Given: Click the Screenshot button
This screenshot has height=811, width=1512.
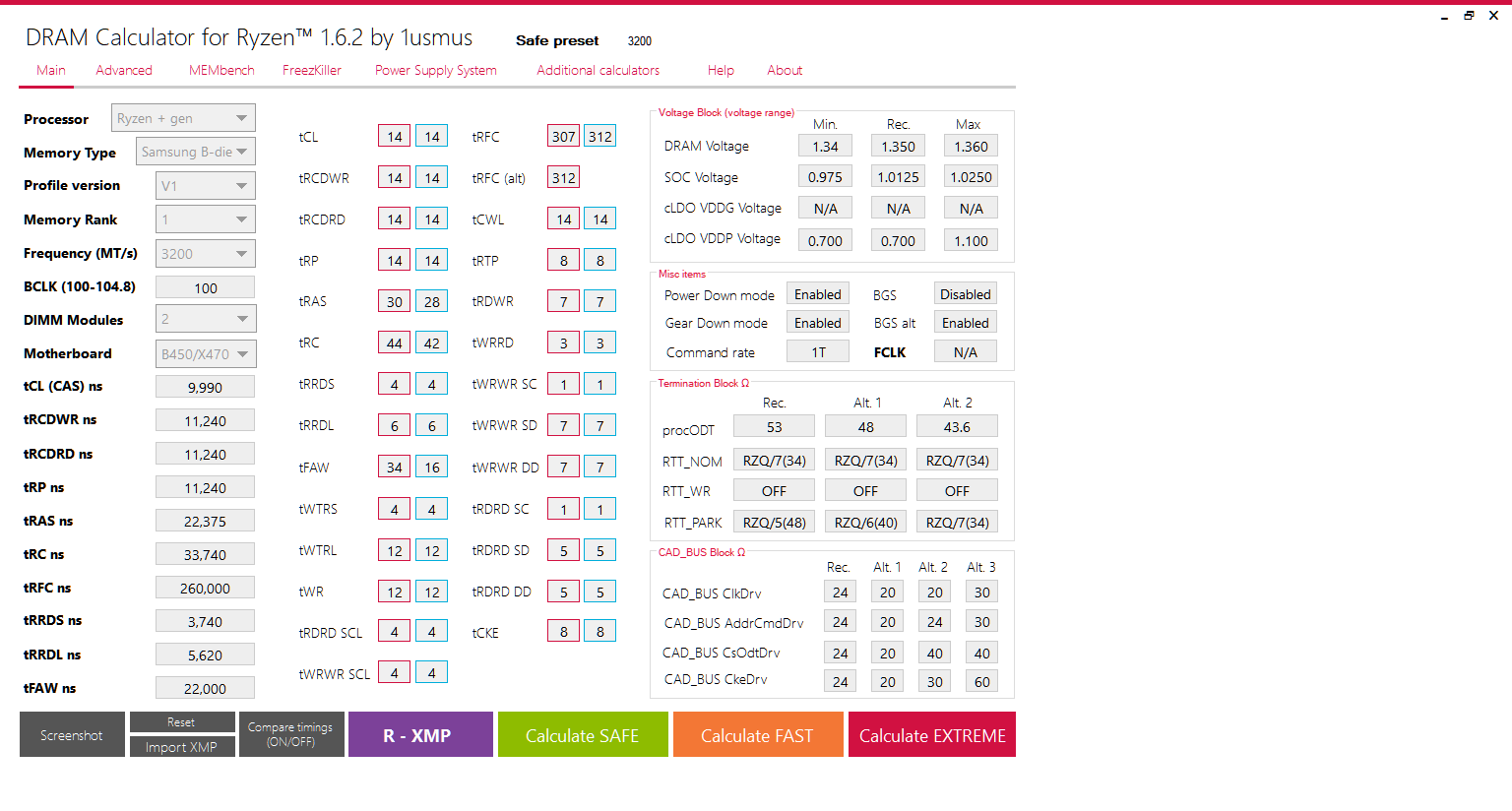Looking at the screenshot, I should pyautogui.click(x=72, y=735).
